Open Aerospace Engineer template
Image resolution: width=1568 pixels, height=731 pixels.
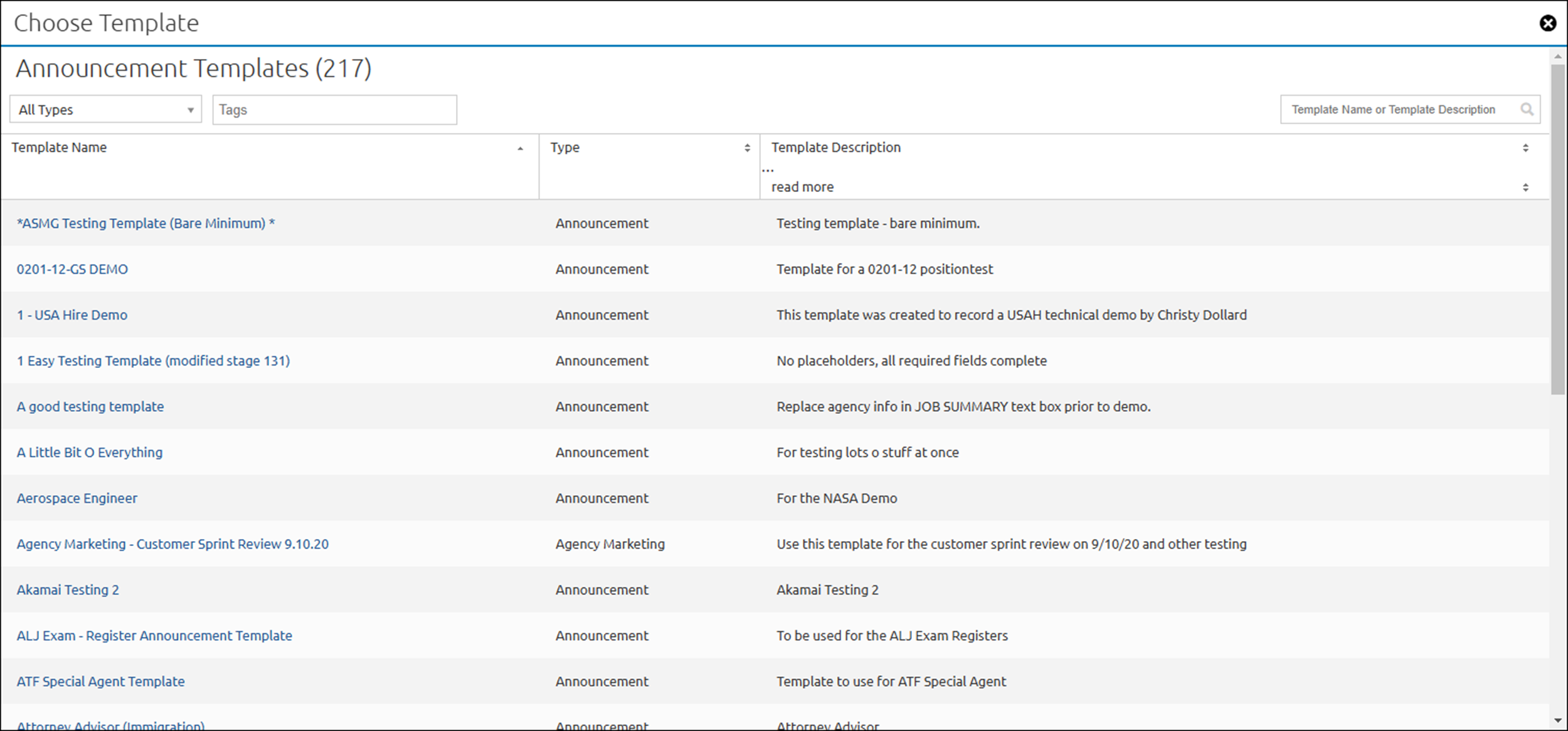click(77, 498)
